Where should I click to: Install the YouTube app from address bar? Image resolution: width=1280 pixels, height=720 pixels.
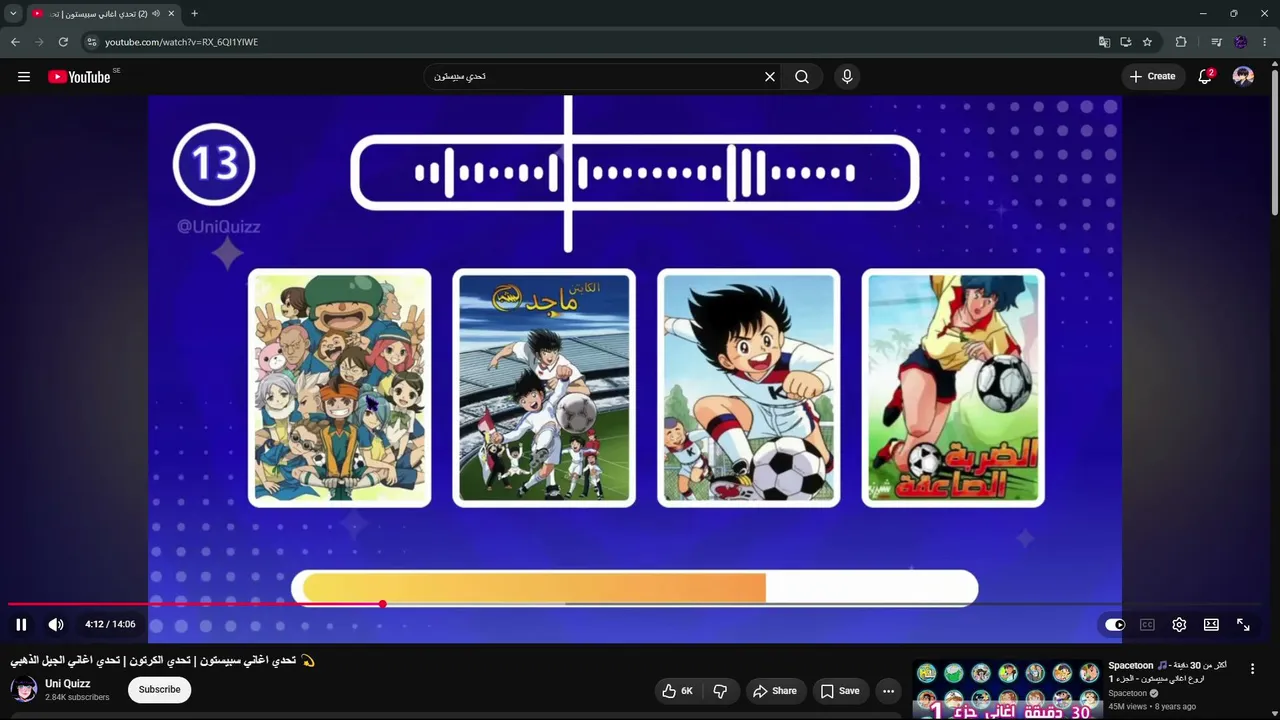point(1126,42)
